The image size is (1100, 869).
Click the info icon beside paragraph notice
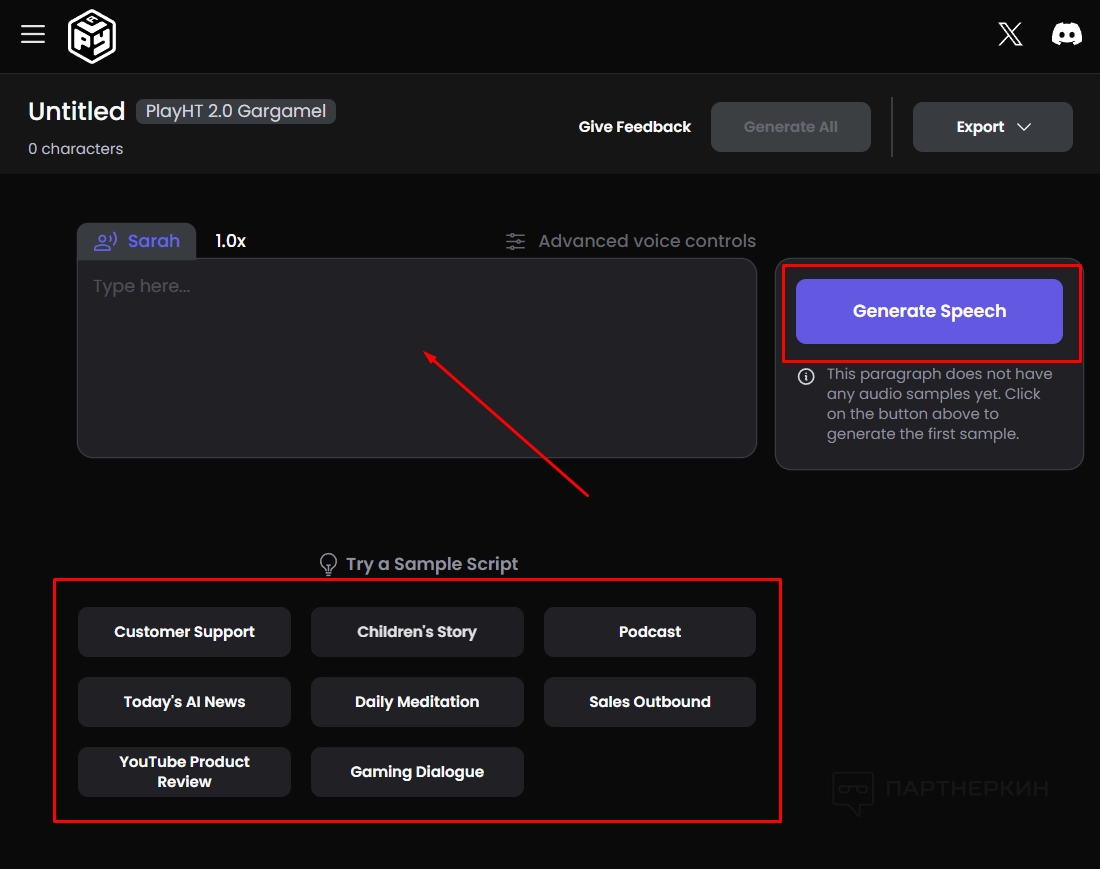[805, 377]
